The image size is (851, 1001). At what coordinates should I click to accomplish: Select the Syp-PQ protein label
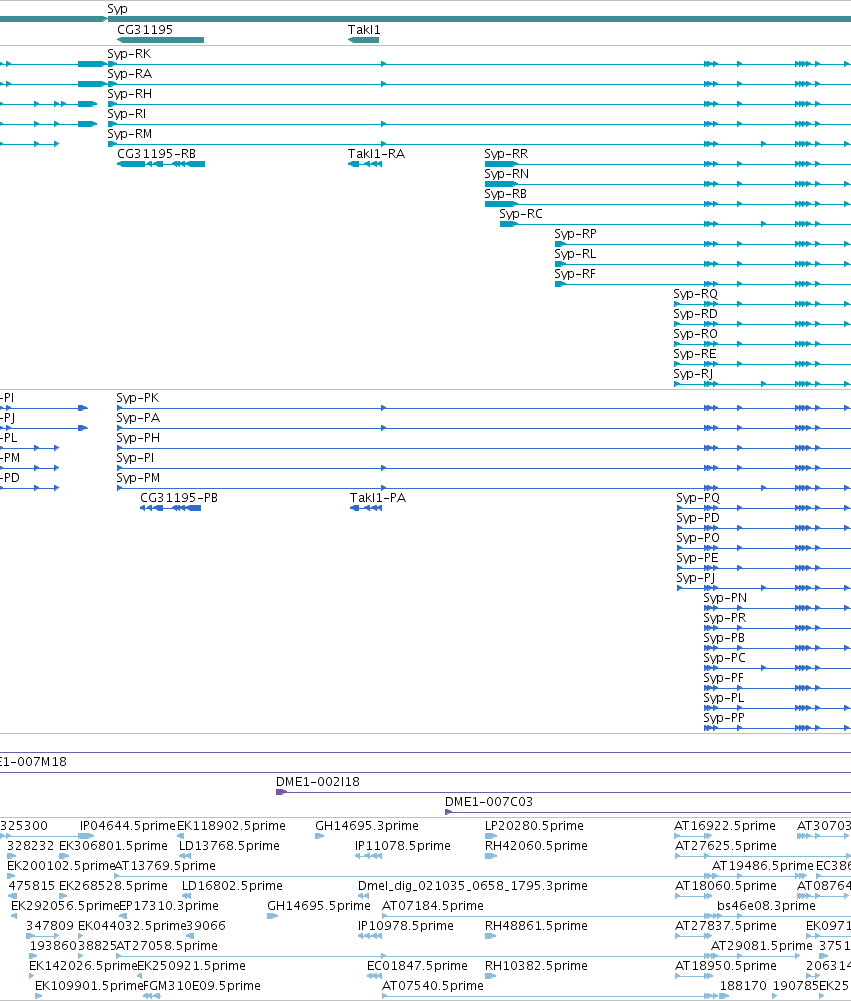(698, 498)
